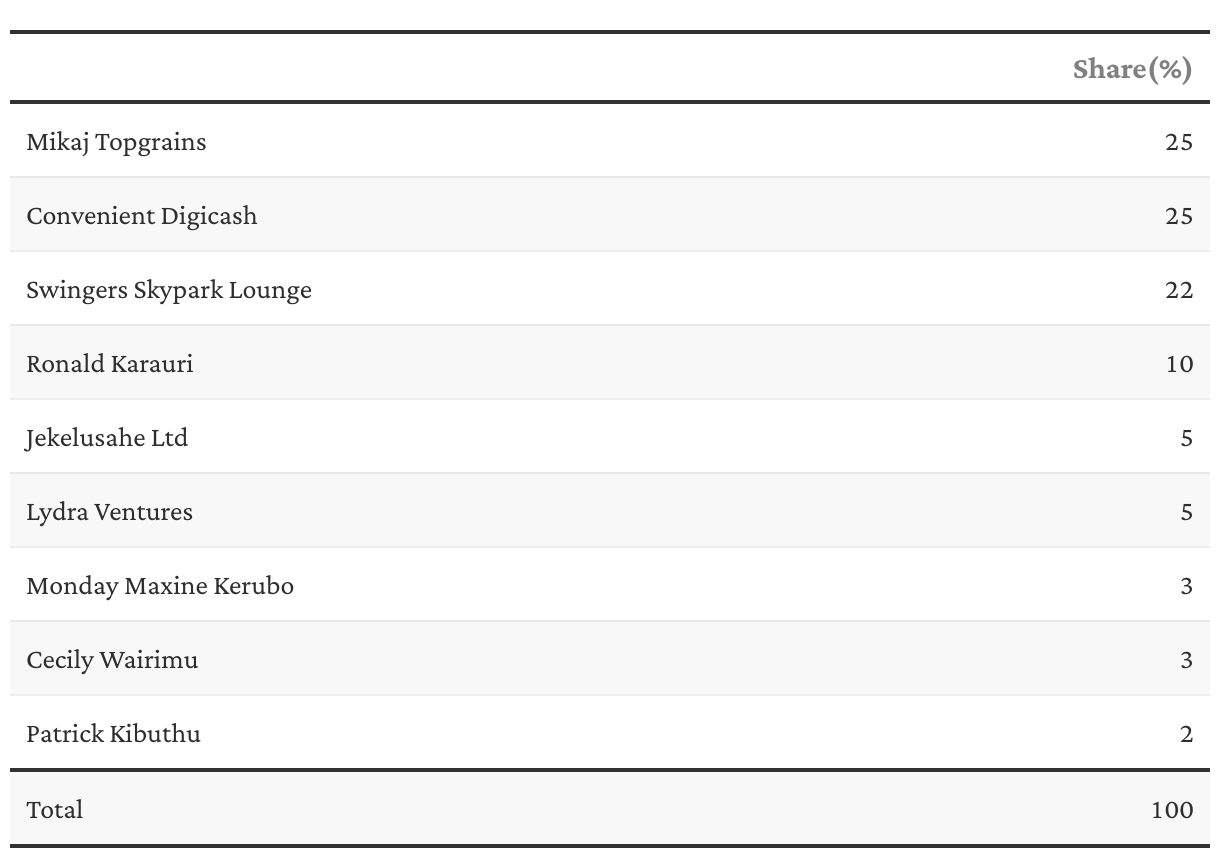
Task: Click the Jekelusahe Ltd entry
Action: pyautogui.click(x=107, y=438)
